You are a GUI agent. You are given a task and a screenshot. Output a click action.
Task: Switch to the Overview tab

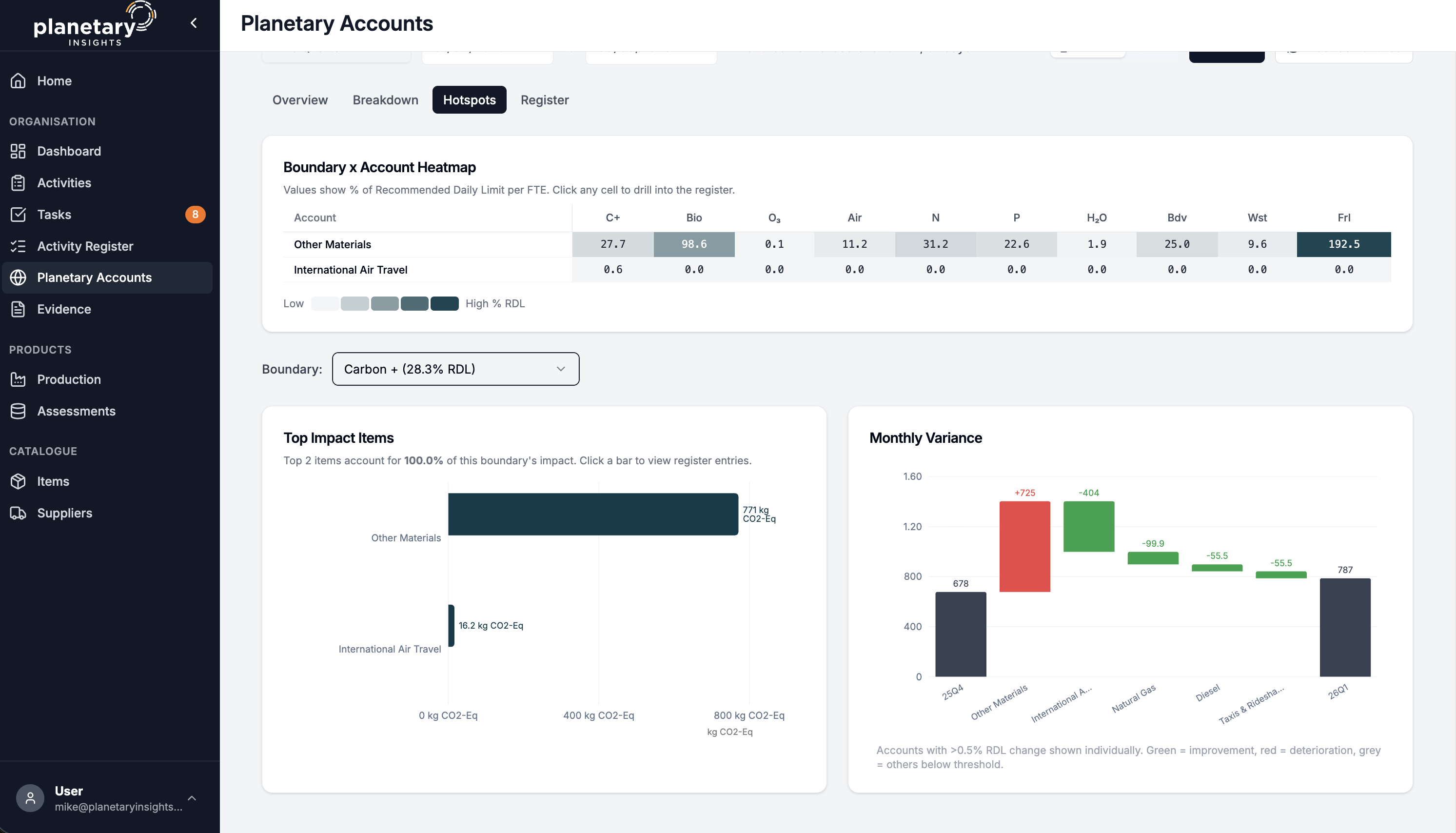point(300,99)
